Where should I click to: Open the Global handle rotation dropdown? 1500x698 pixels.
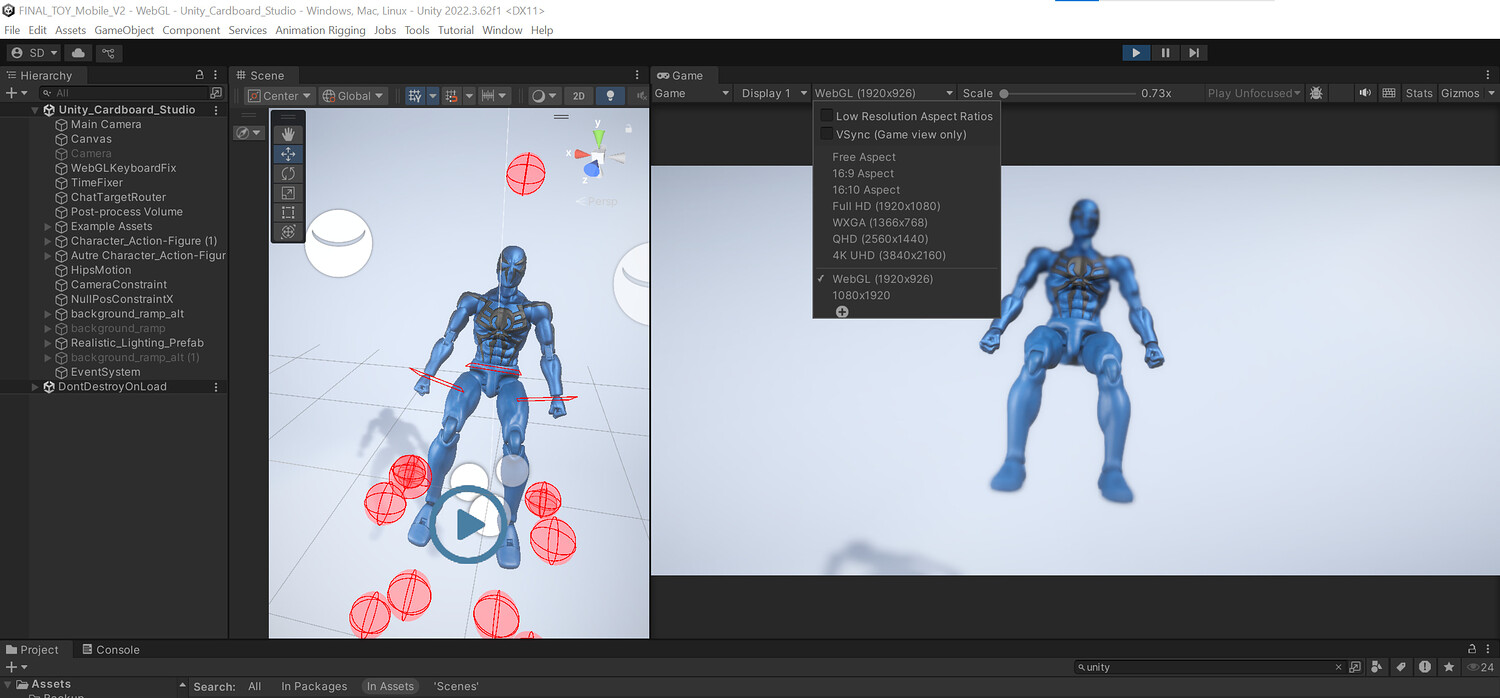pyautogui.click(x=354, y=96)
